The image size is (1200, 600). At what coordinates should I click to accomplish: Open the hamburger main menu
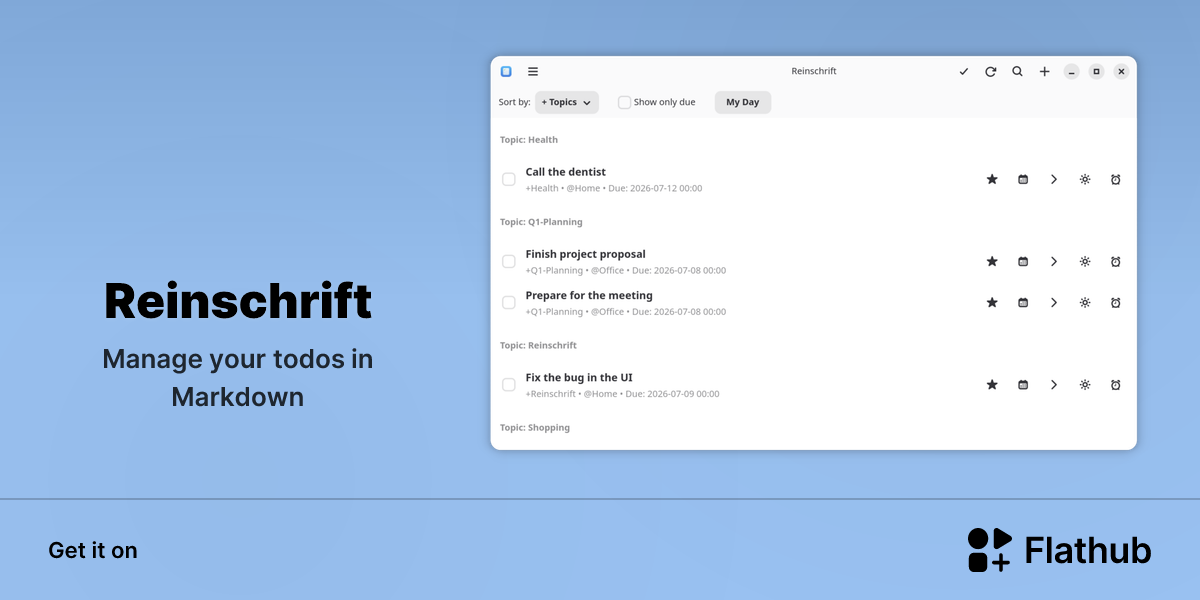[x=533, y=71]
